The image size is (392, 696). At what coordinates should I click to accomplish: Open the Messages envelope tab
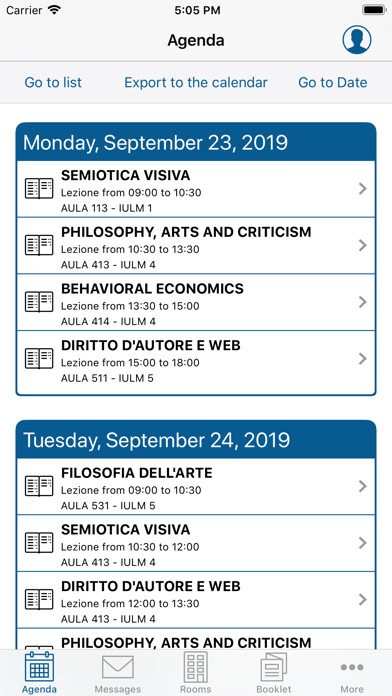pyautogui.click(x=118, y=668)
